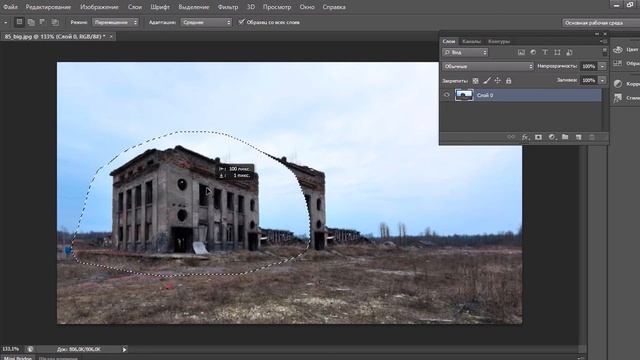
Task: Open the Редактирование menu
Action: (x=48, y=7)
